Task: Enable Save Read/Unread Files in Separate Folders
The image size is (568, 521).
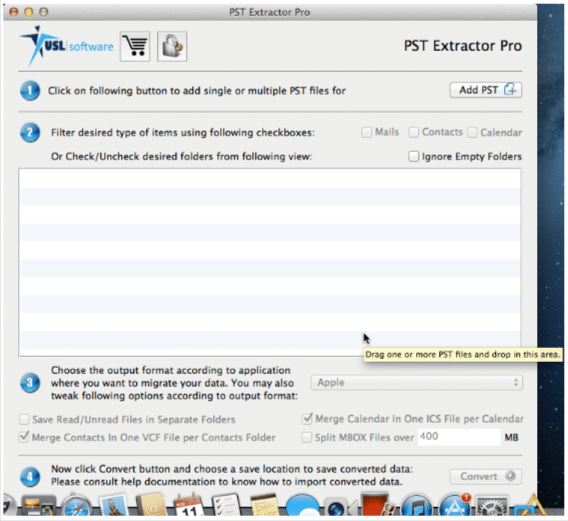Action: point(24,420)
